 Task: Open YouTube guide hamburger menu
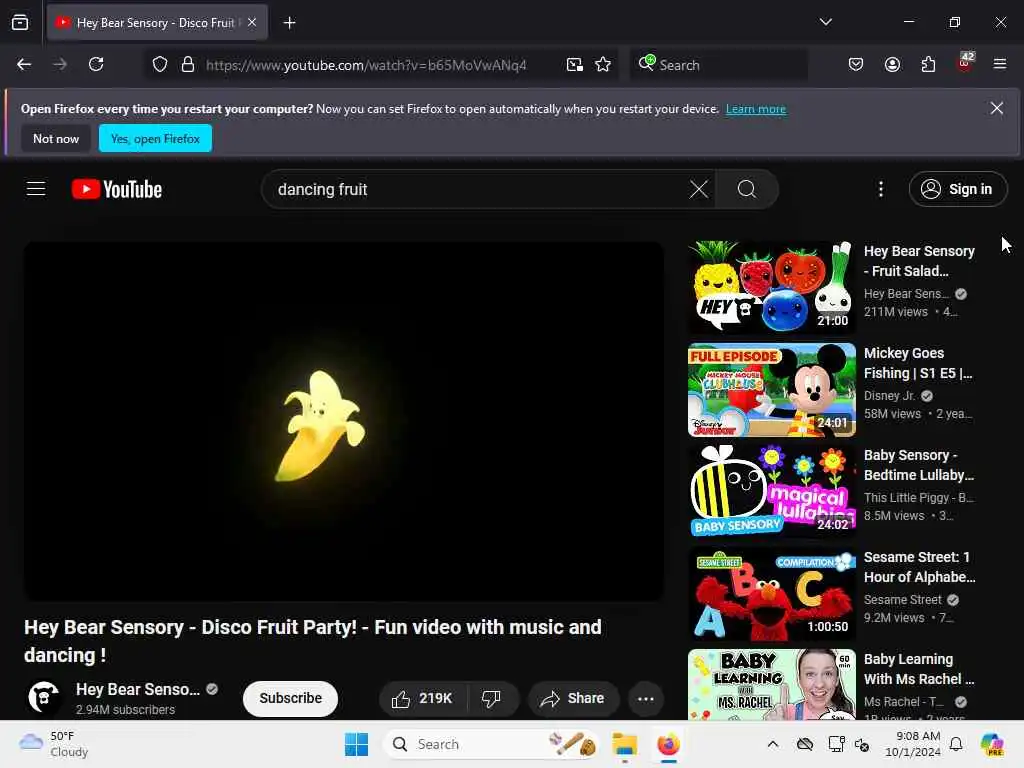[x=36, y=189]
